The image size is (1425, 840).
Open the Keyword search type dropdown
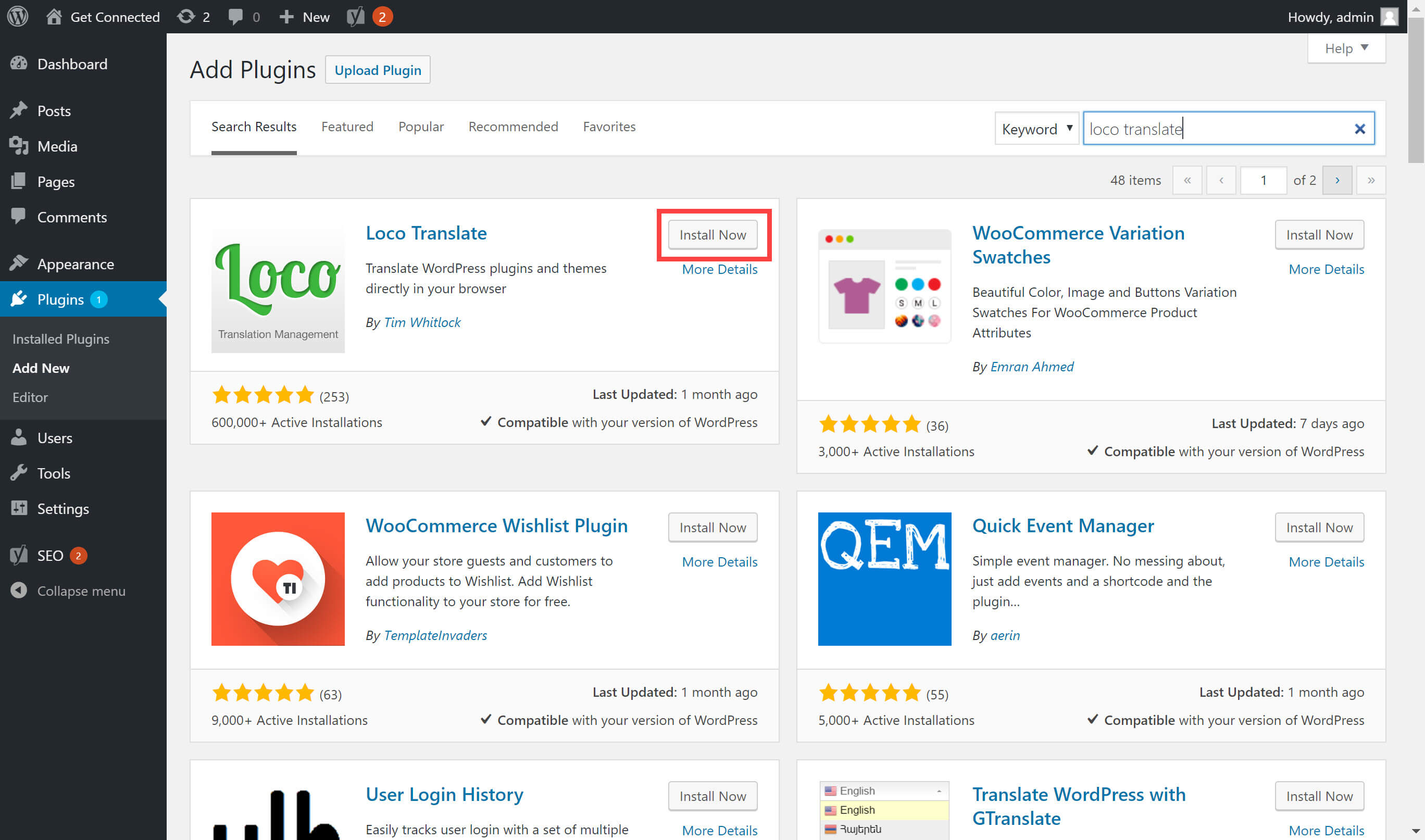pyautogui.click(x=1037, y=129)
